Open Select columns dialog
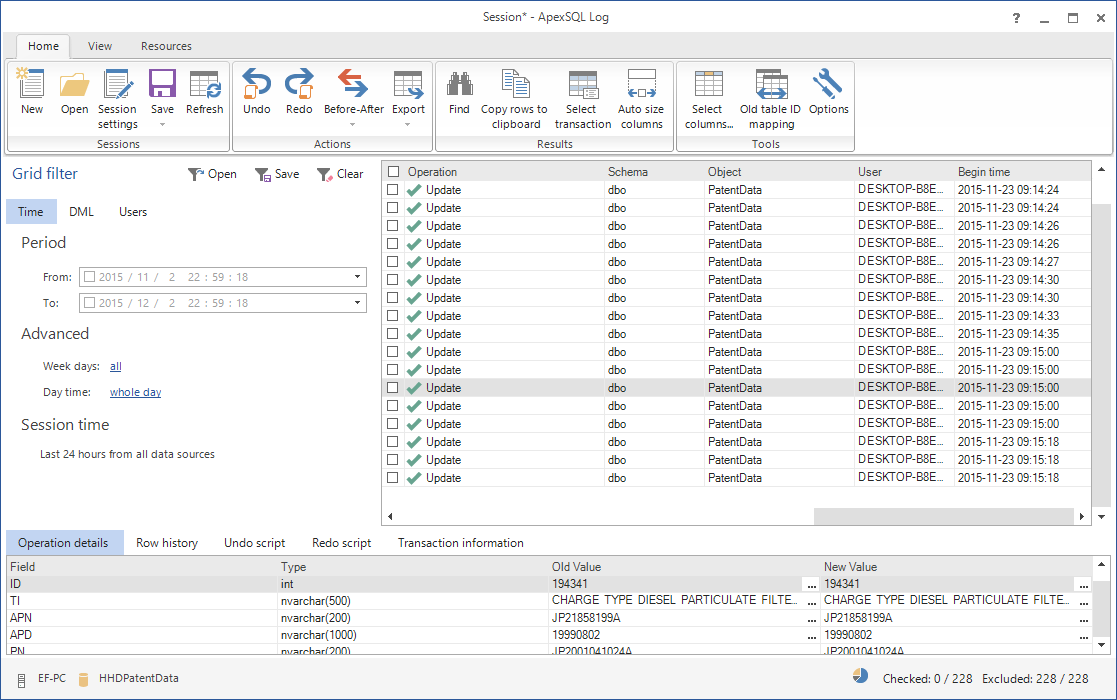Viewport: 1117px width, 700px height. pos(708,98)
